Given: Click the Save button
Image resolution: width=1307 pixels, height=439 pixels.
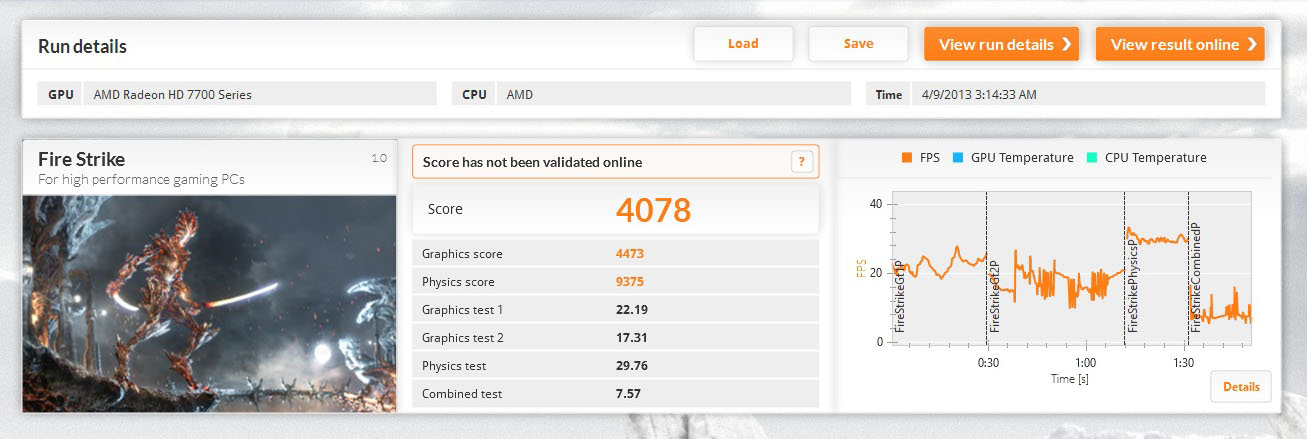Looking at the screenshot, I should 858,44.
